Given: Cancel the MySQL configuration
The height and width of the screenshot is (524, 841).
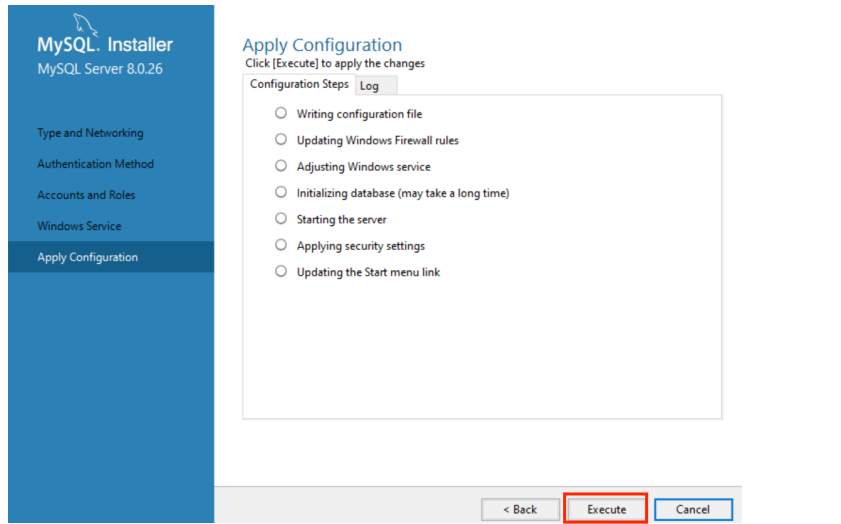Looking at the screenshot, I should [693, 509].
